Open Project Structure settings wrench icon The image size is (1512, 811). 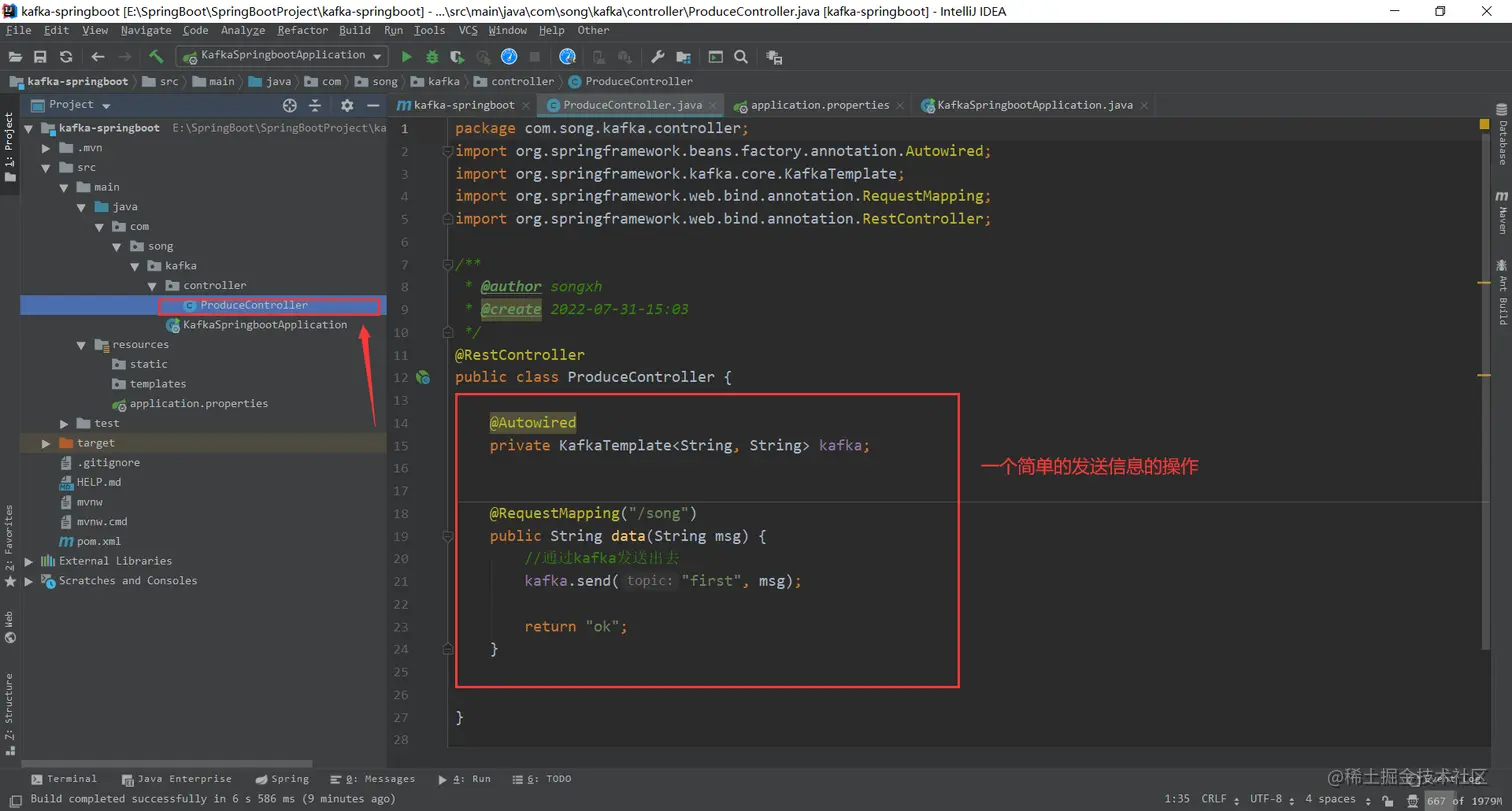(x=657, y=57)
